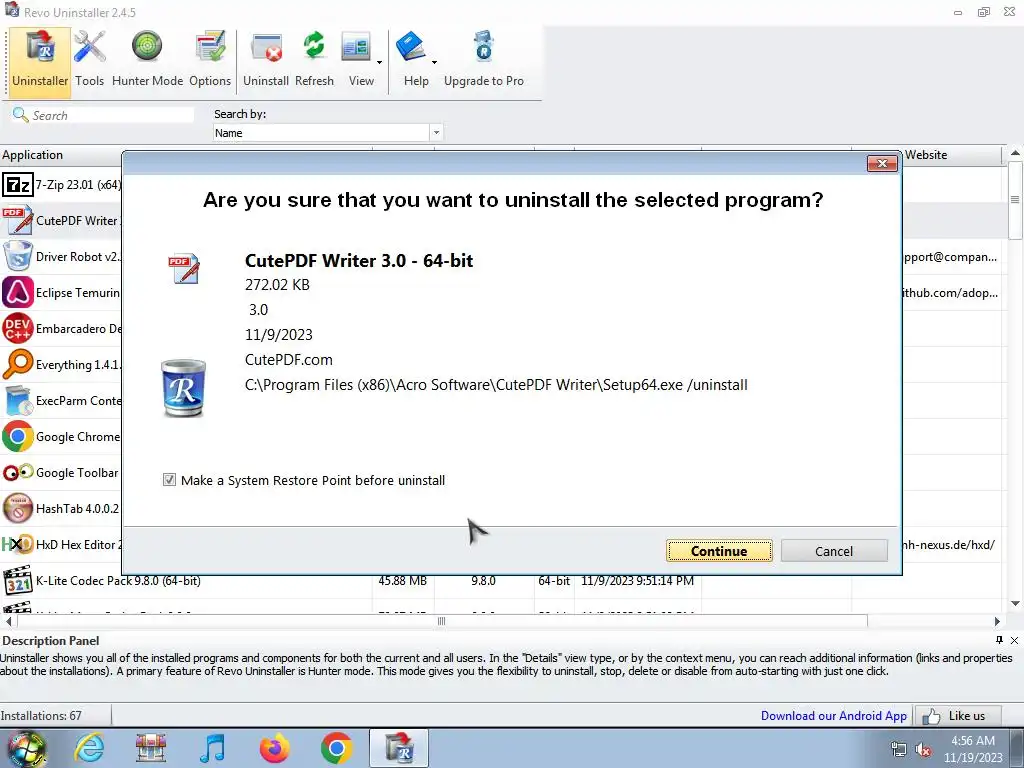1024x768 pixels.
Task: Click the taskbar clock 4:56 AM
Action: [972, 741]
